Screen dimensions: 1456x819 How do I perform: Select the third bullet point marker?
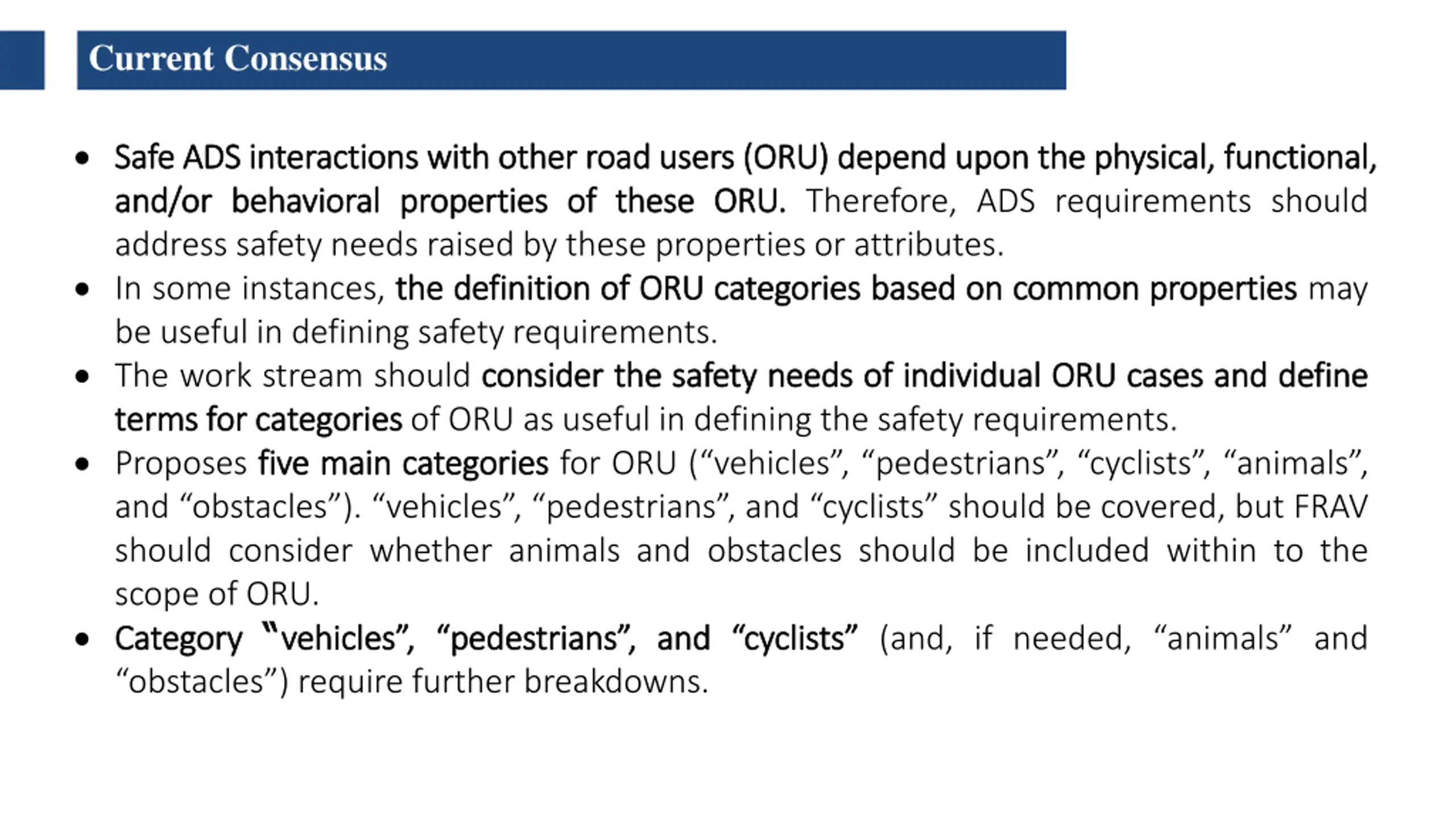82,377
